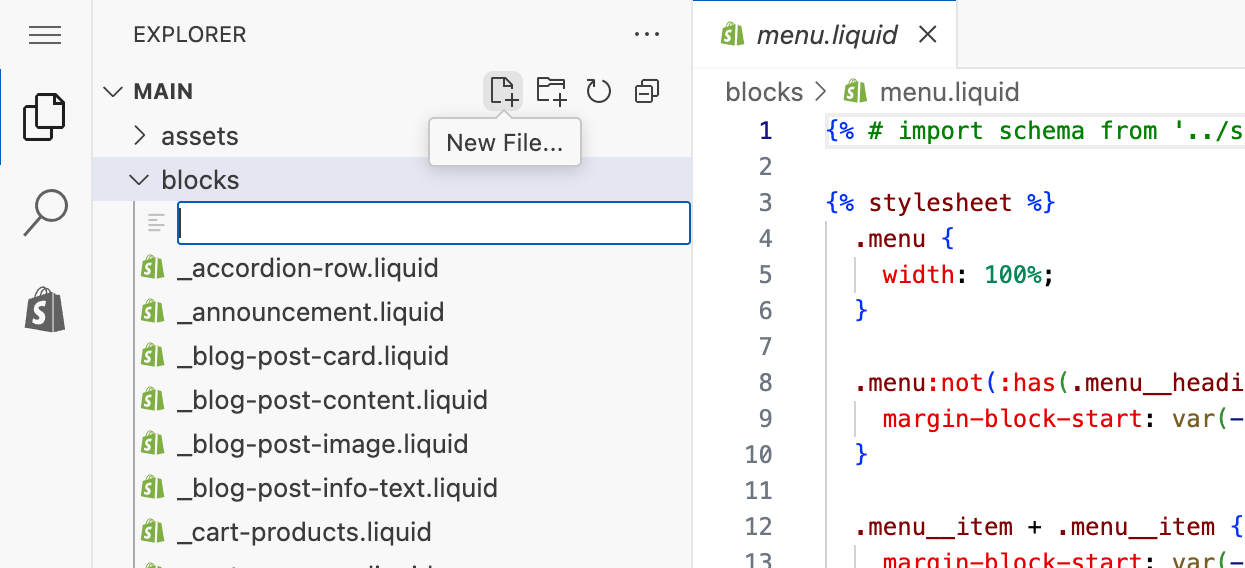Click the blocks breadcrumb segment
Viewport: 1245px width, 568px height.
click(x=764, y=92)
